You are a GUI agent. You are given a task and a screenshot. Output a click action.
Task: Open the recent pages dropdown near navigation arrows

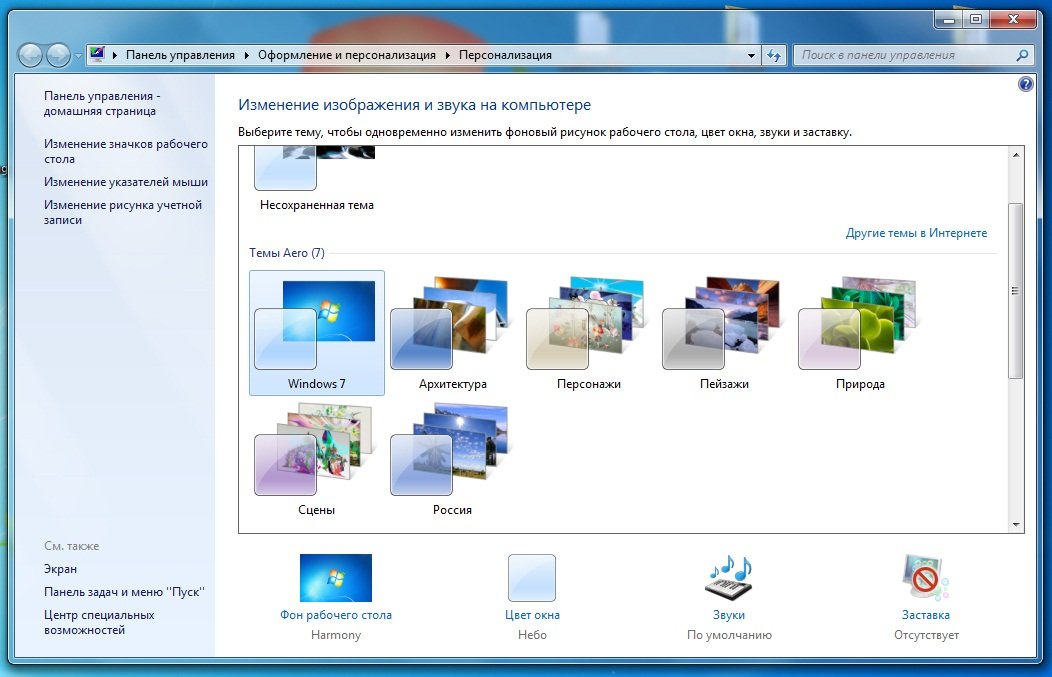[79, 56]
